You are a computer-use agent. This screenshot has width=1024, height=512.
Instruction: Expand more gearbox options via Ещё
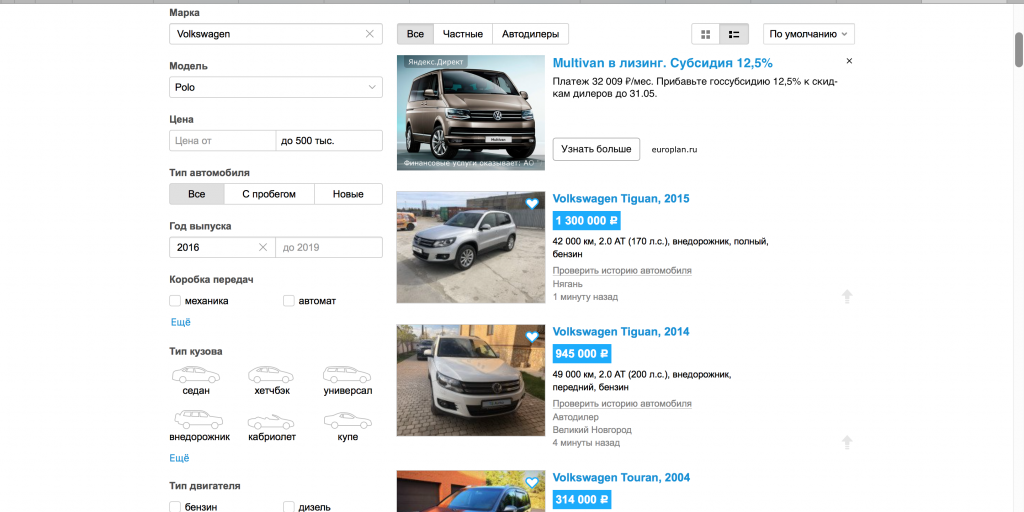(180, 322)
